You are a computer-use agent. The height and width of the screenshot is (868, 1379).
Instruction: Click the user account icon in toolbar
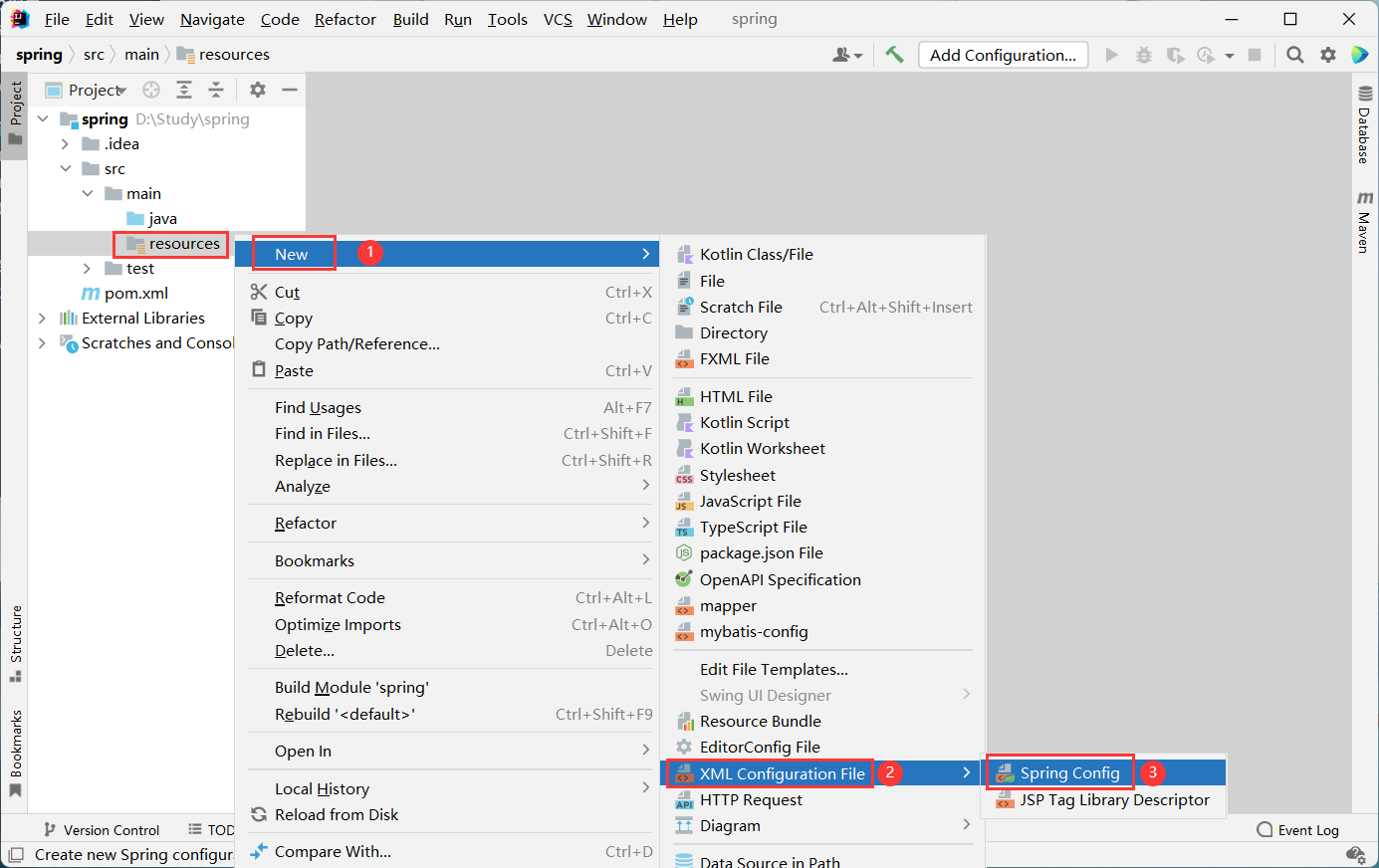click(847, 55)
